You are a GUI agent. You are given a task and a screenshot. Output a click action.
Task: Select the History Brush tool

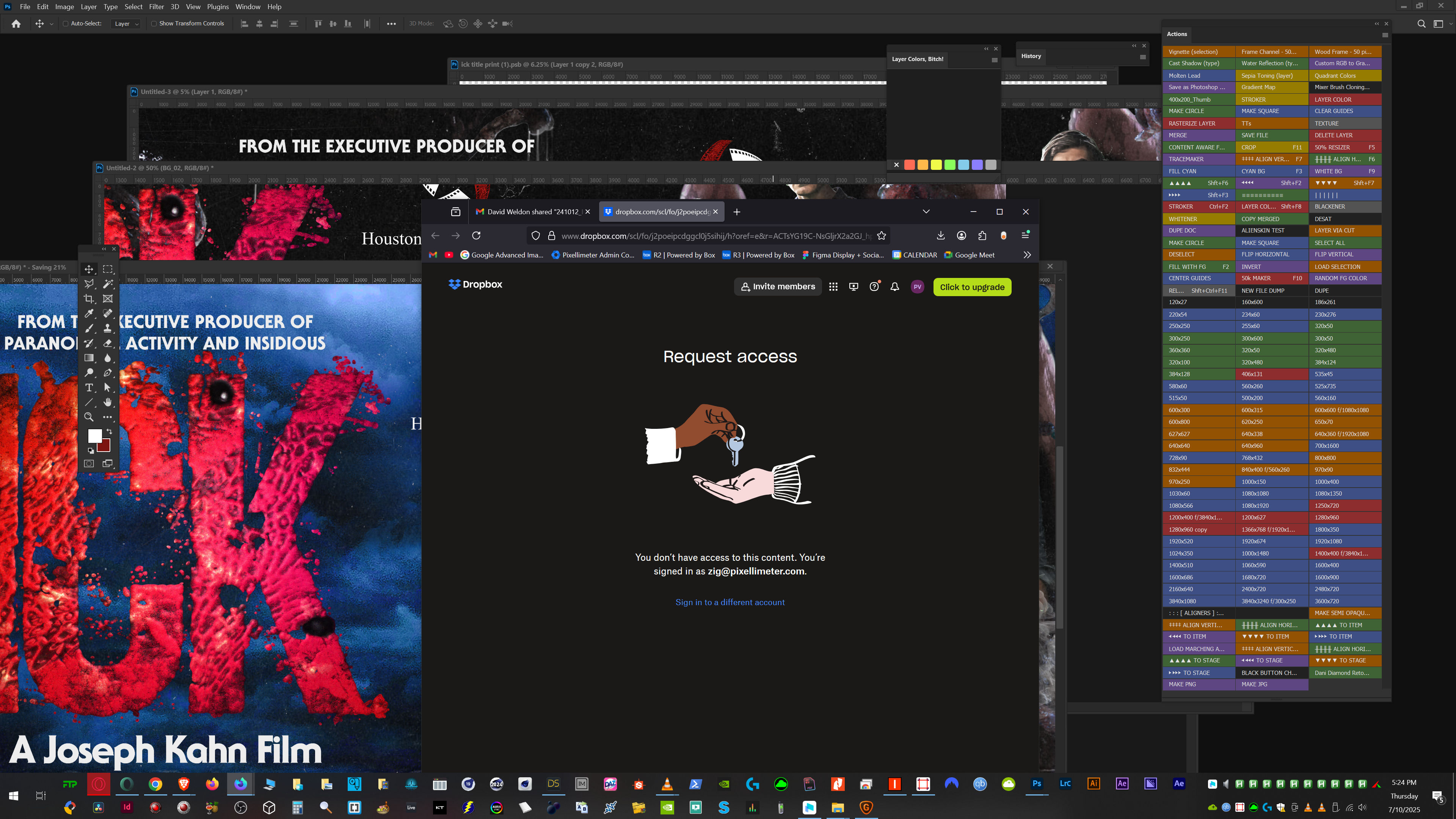pos(89,343)
